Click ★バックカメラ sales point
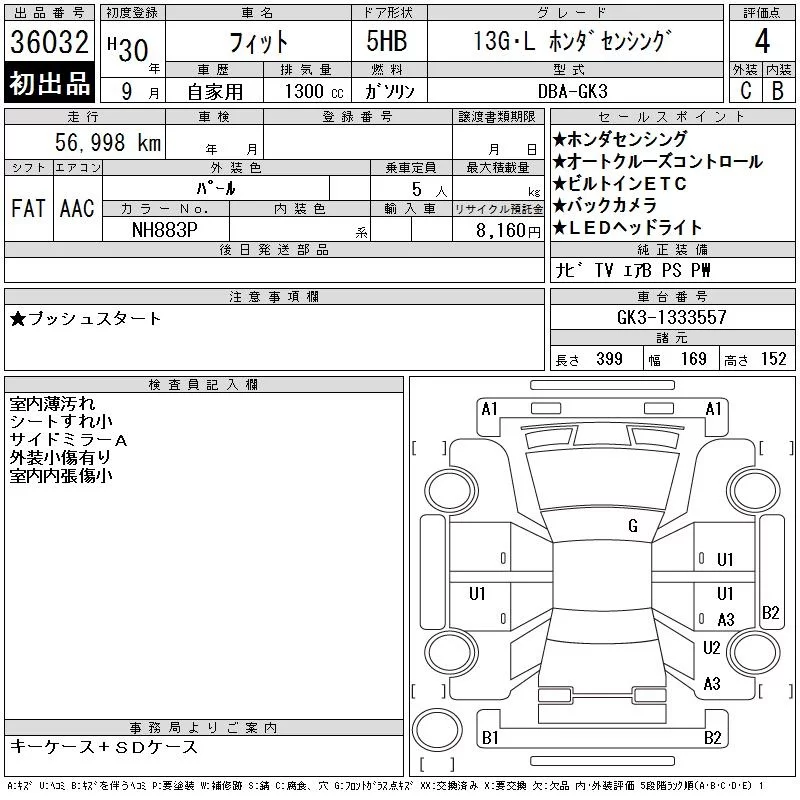 tap(605, 206)
